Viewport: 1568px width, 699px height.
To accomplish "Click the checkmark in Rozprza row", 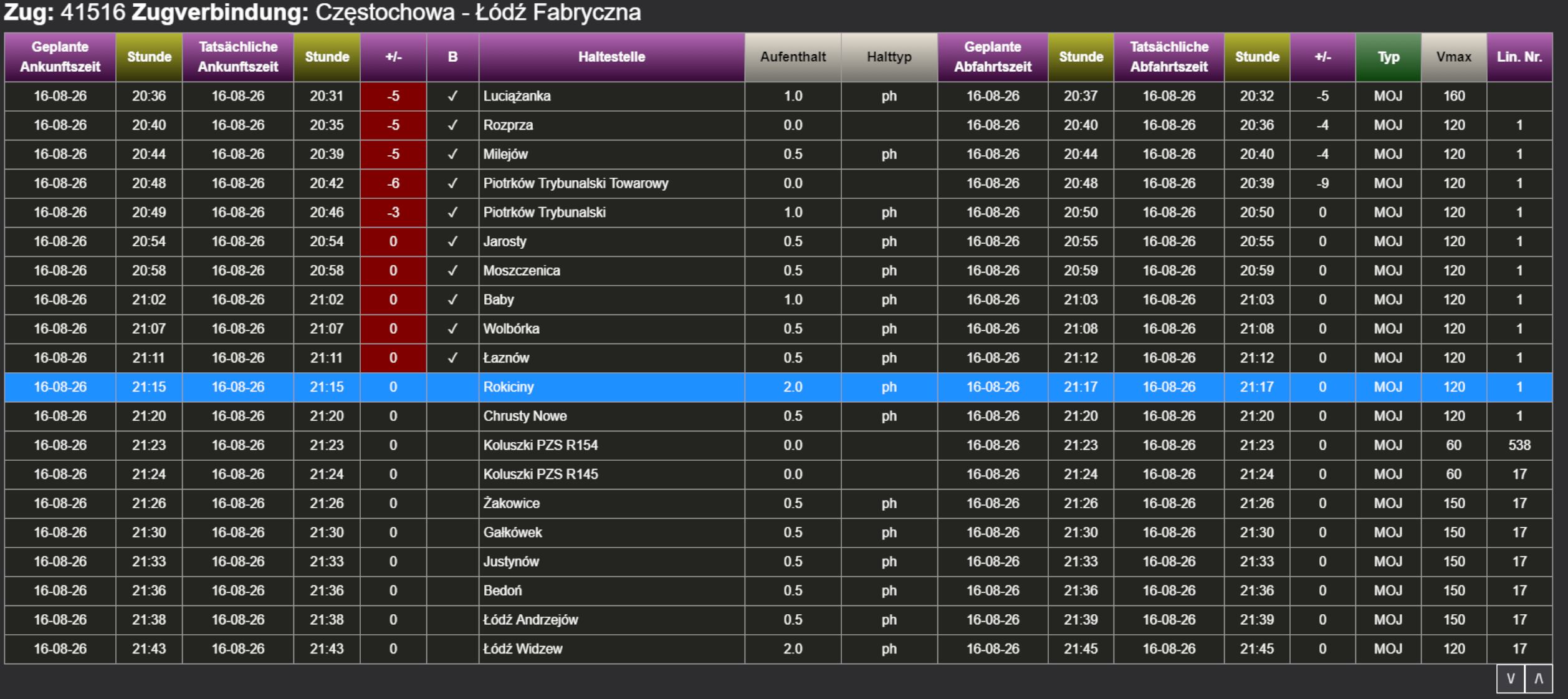I will (453, 125).
